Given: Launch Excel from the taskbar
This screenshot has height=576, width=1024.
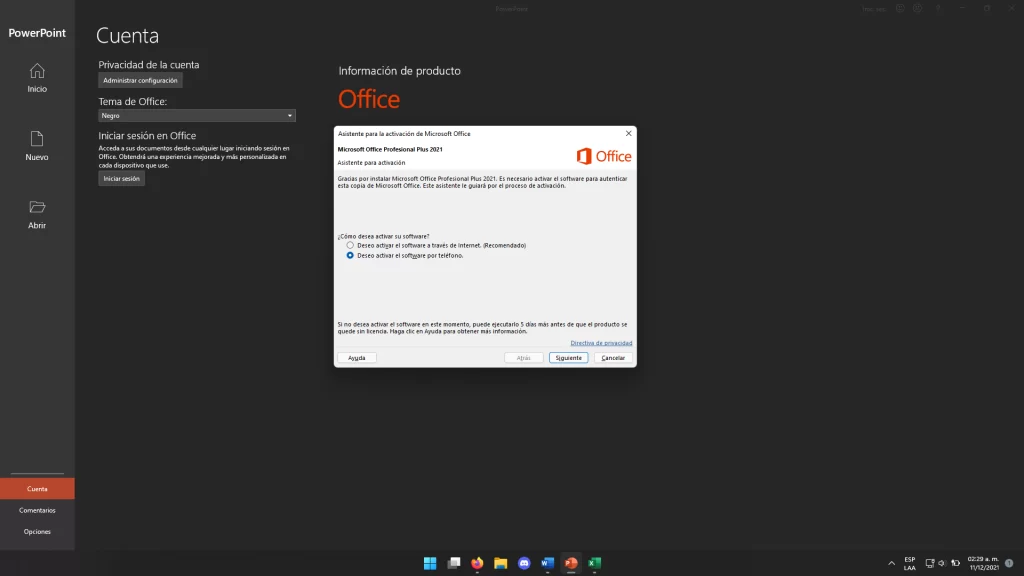Looking at the screenshot, I should point(595,563).
